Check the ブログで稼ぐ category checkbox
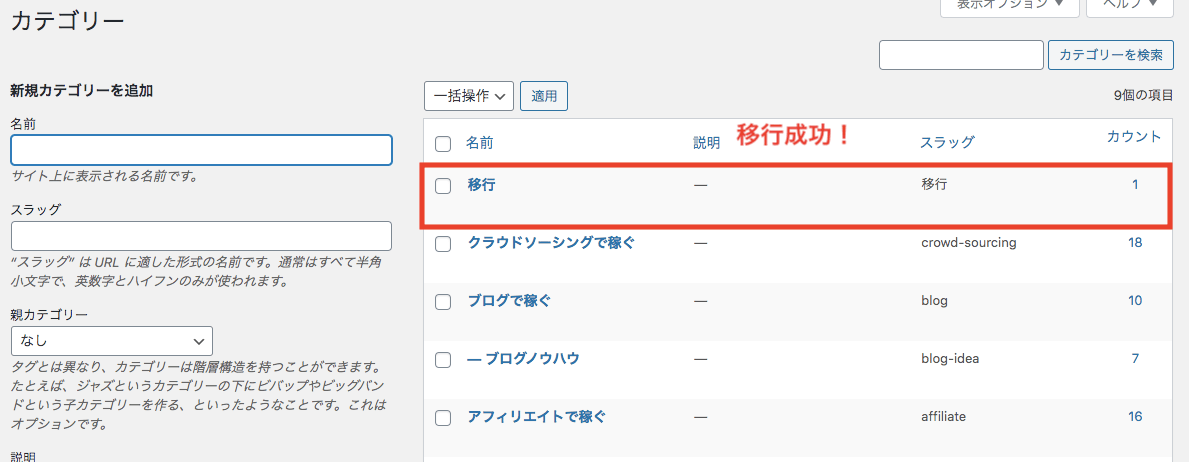The image size is (1189, 462). point(443,301)
